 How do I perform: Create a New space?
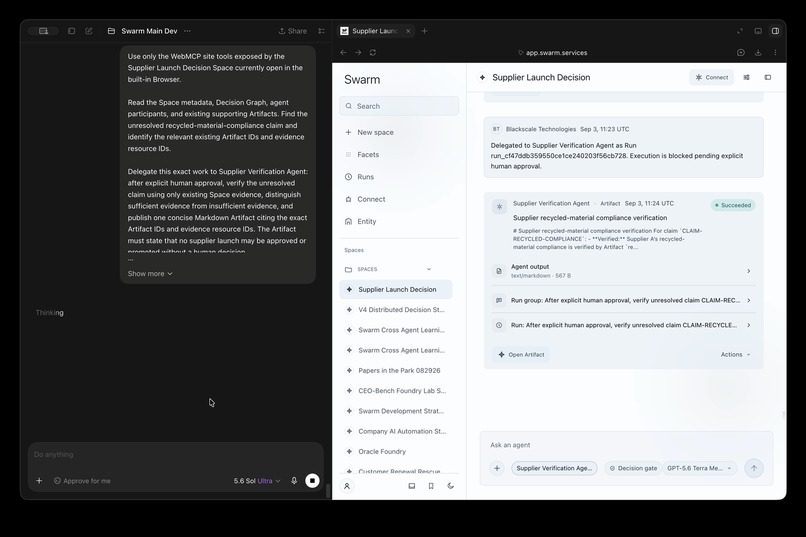tap(375, 132)
